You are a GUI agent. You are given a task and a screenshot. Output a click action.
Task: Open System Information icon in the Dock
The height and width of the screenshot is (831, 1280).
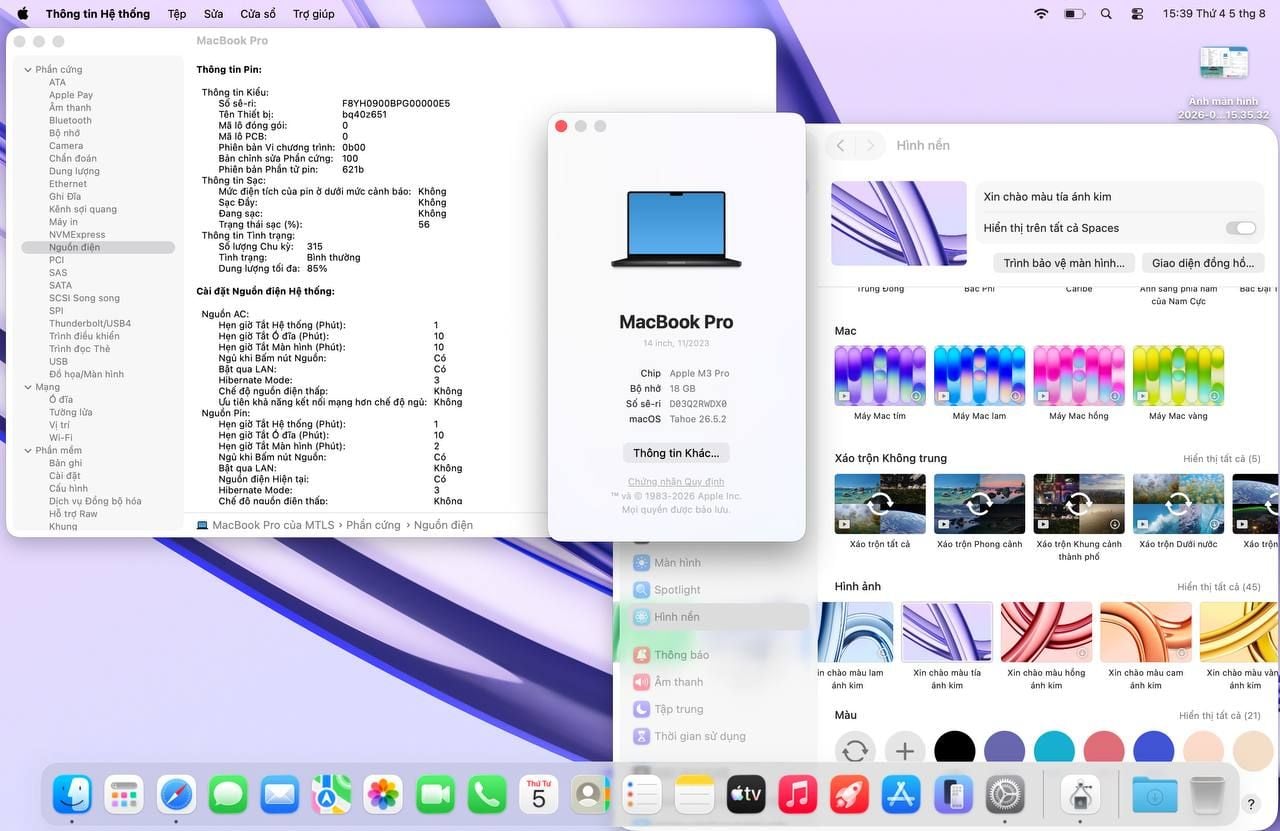(1079, 795)
